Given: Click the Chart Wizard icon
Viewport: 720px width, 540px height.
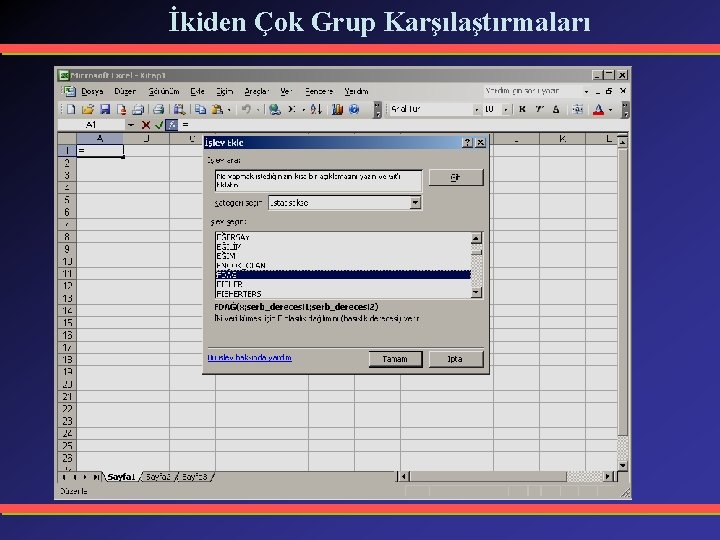Looking at the screenshot, I should point(338,109).
